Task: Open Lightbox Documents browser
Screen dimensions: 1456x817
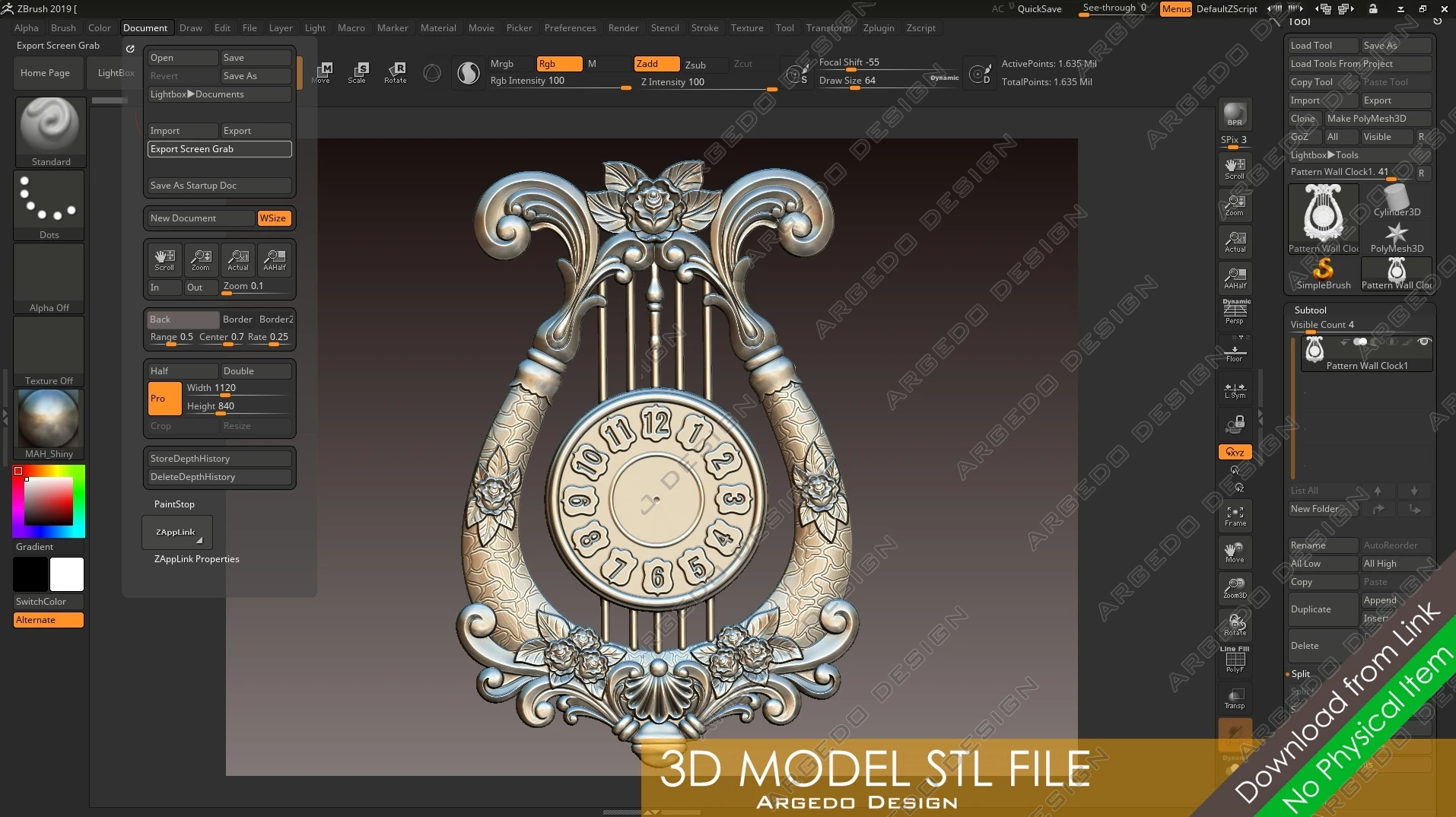Action: [219, 94]
